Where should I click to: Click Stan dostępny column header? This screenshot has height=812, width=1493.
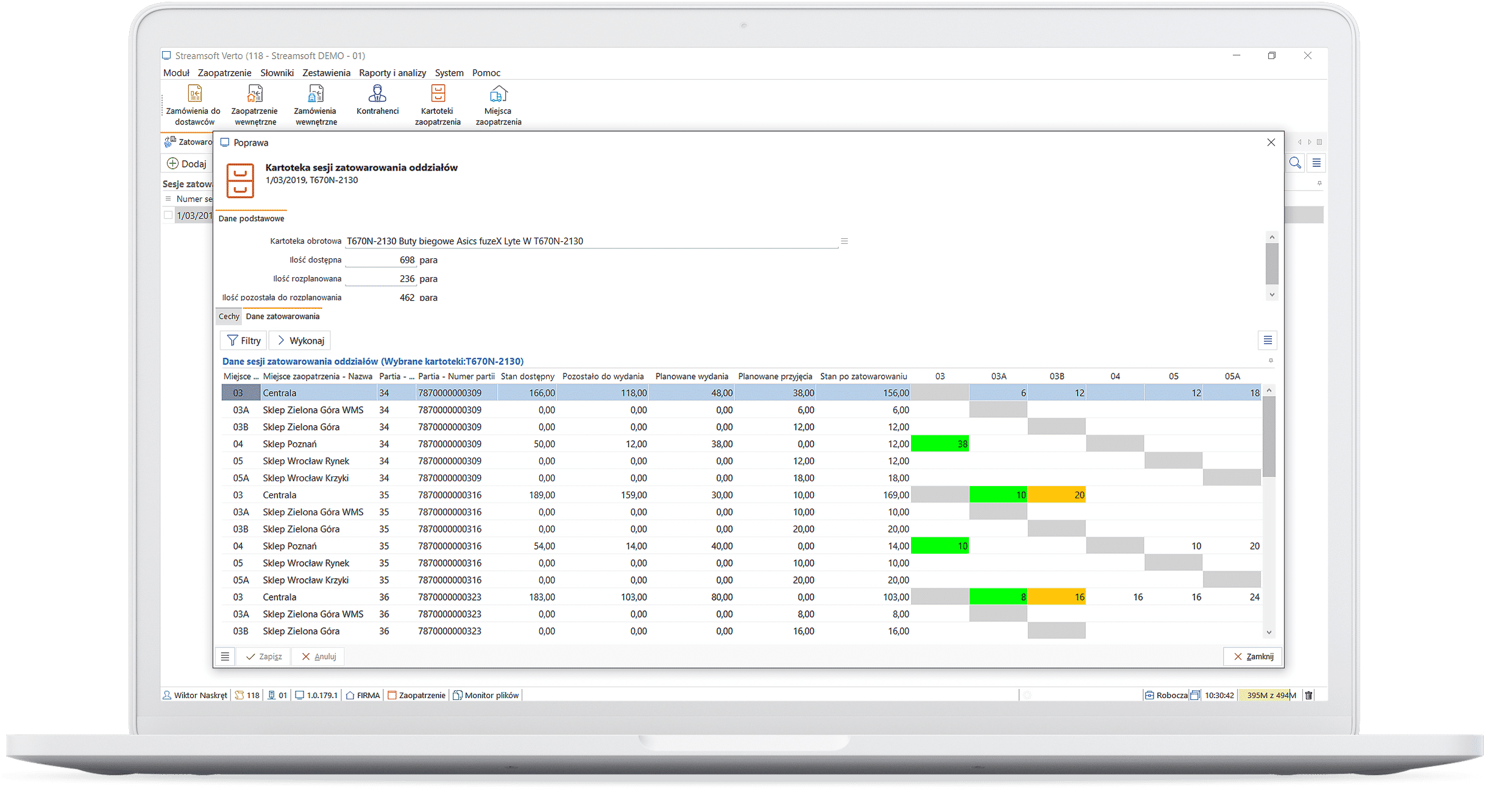(527, 376)
